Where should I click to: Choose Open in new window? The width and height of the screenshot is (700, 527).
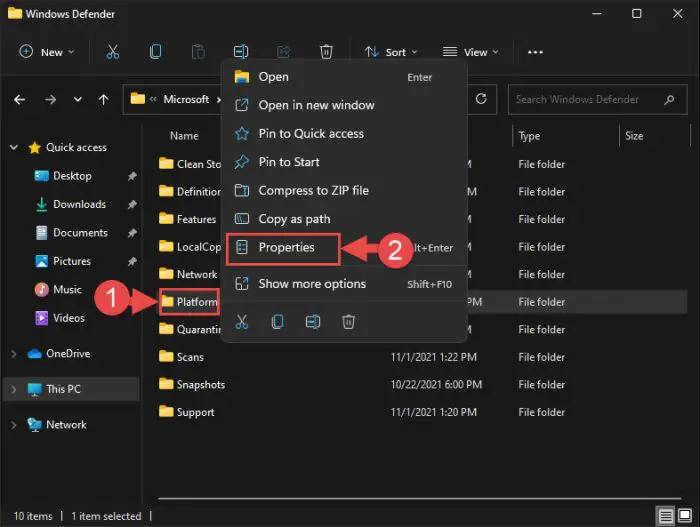coord(344,105)
